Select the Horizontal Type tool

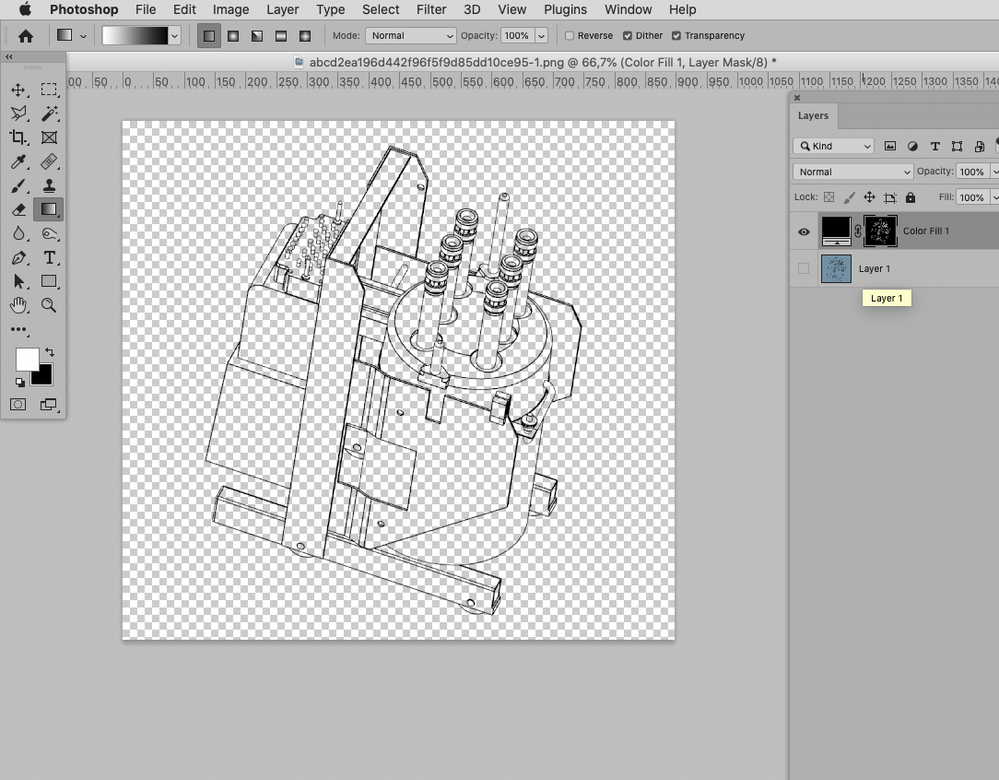tap(49, 258)
